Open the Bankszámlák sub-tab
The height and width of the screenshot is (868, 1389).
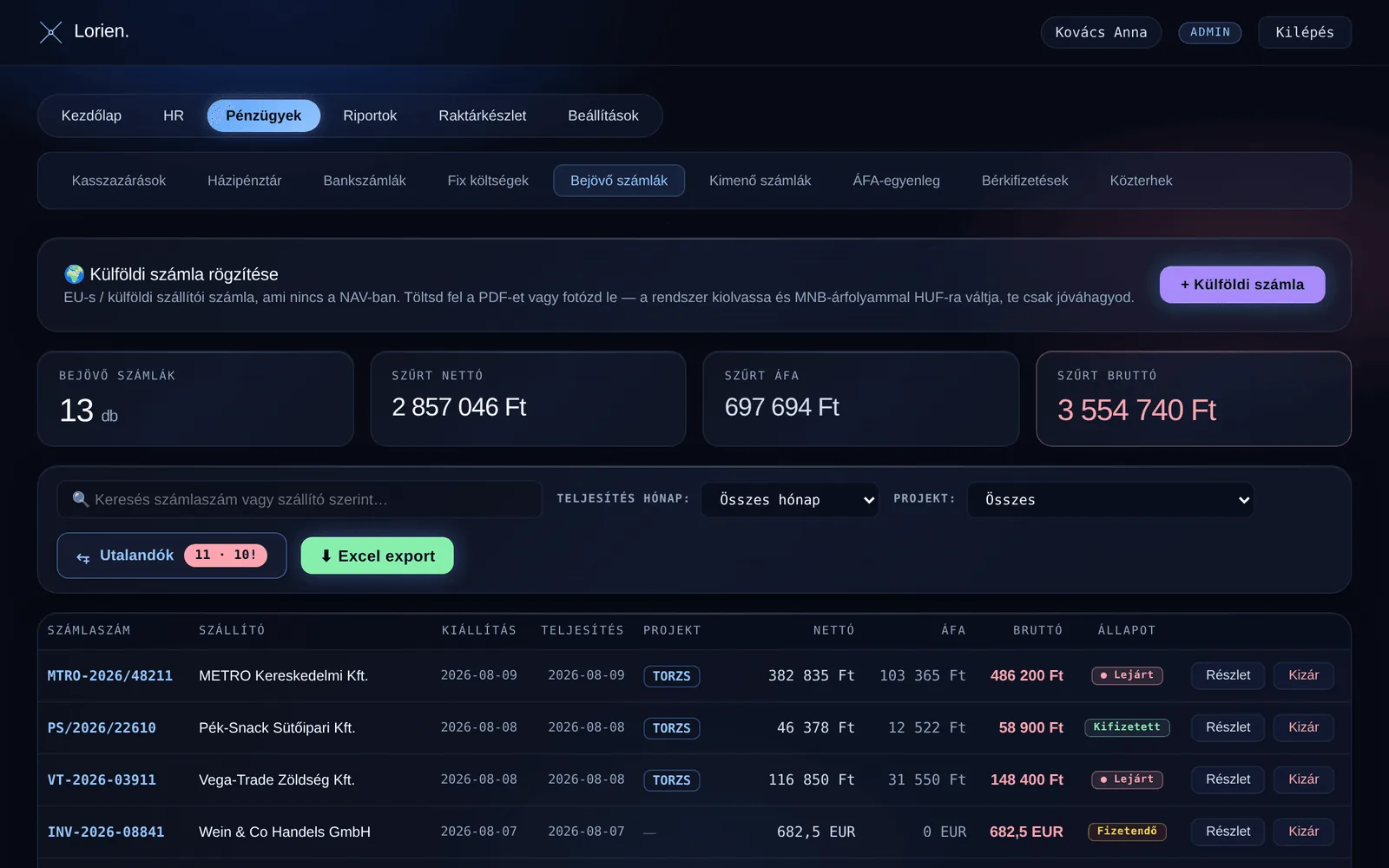click(365, 181)
